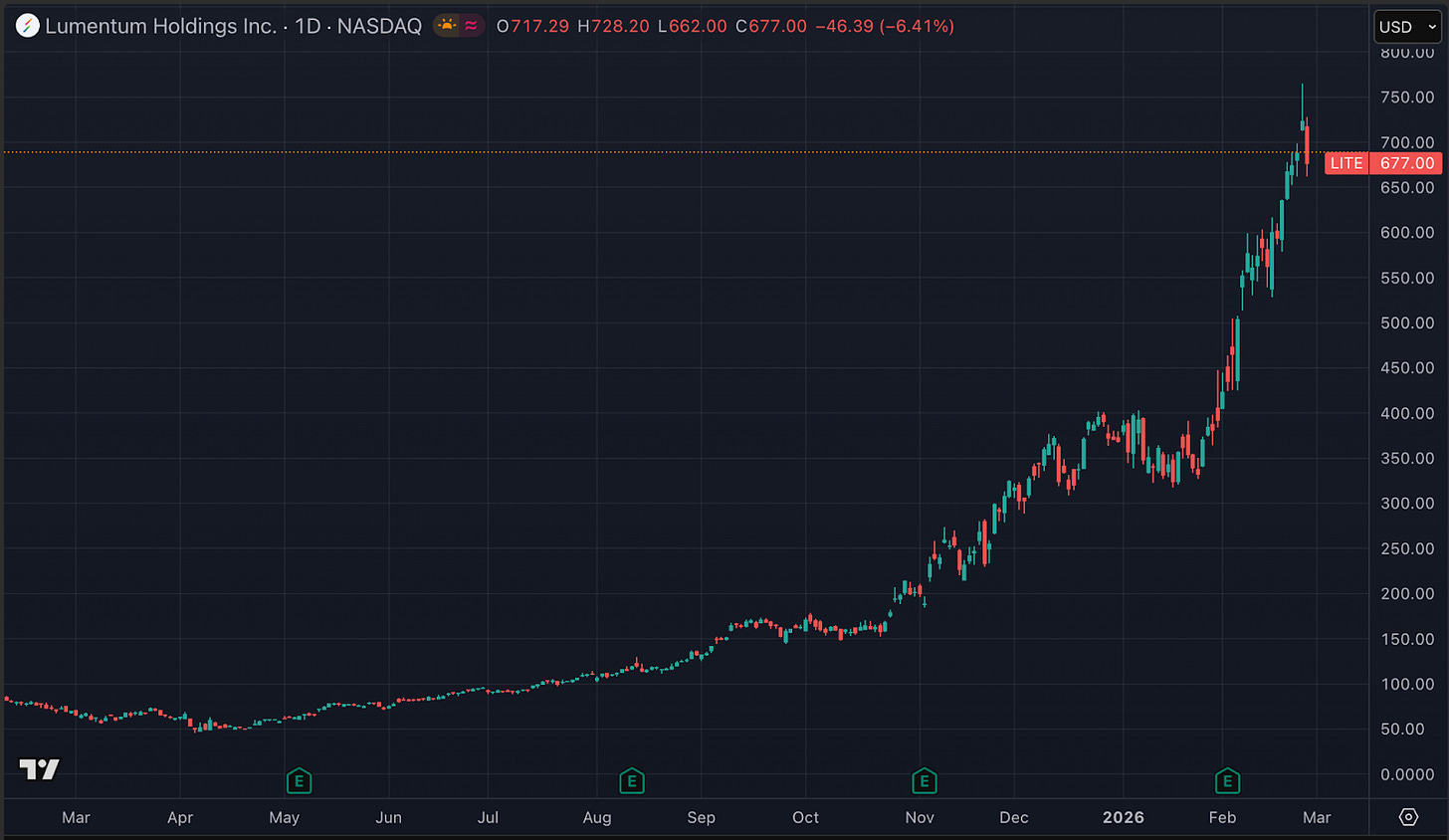Click the Mar label at left of time axis
This screenshot has height=840, width=1449.
76,817
